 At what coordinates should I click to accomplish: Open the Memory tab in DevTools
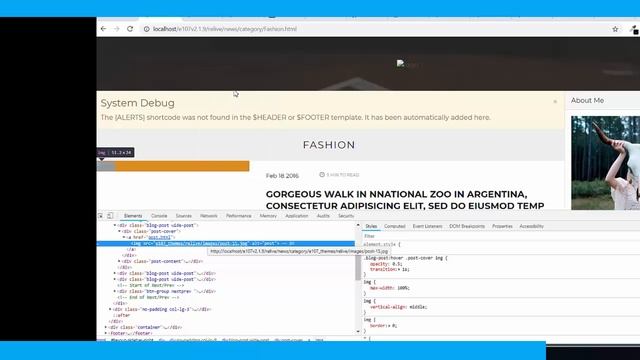268,216
